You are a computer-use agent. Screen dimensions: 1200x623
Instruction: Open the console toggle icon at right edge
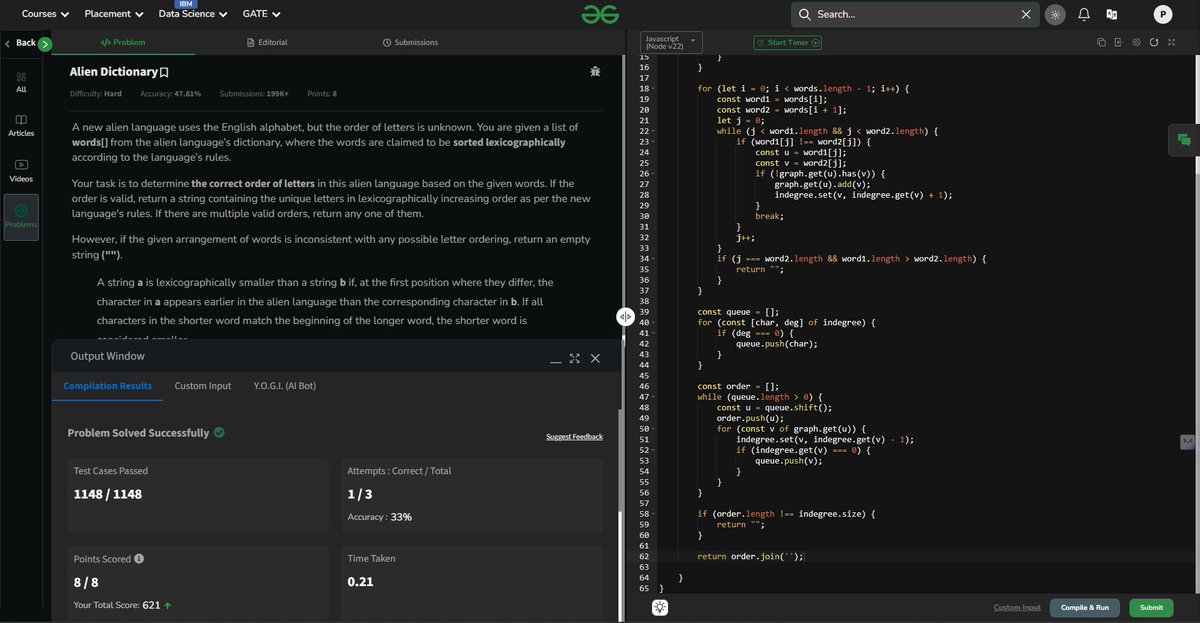coord(1188,441)
